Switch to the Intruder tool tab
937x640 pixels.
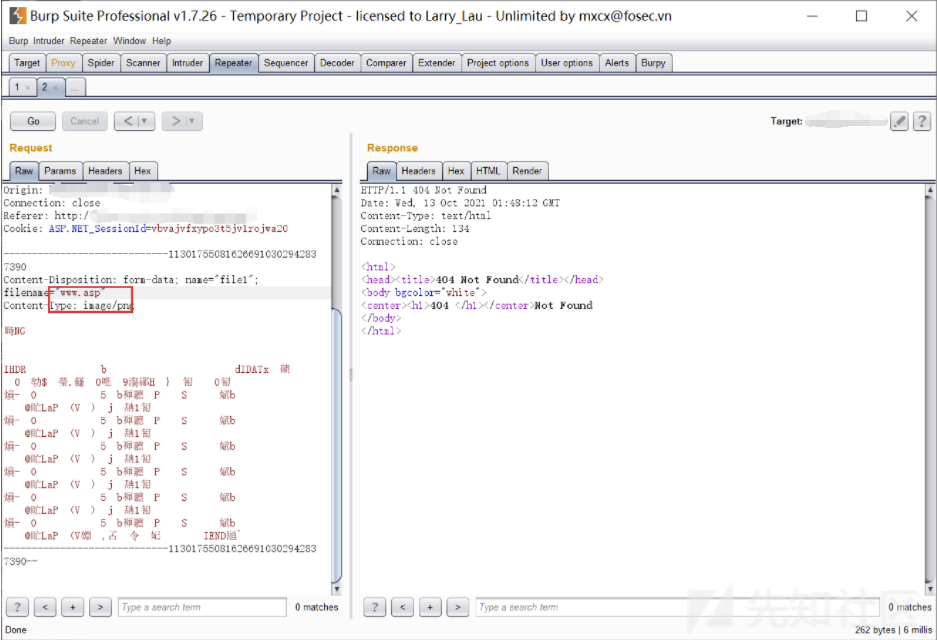(x=188, y=63)
